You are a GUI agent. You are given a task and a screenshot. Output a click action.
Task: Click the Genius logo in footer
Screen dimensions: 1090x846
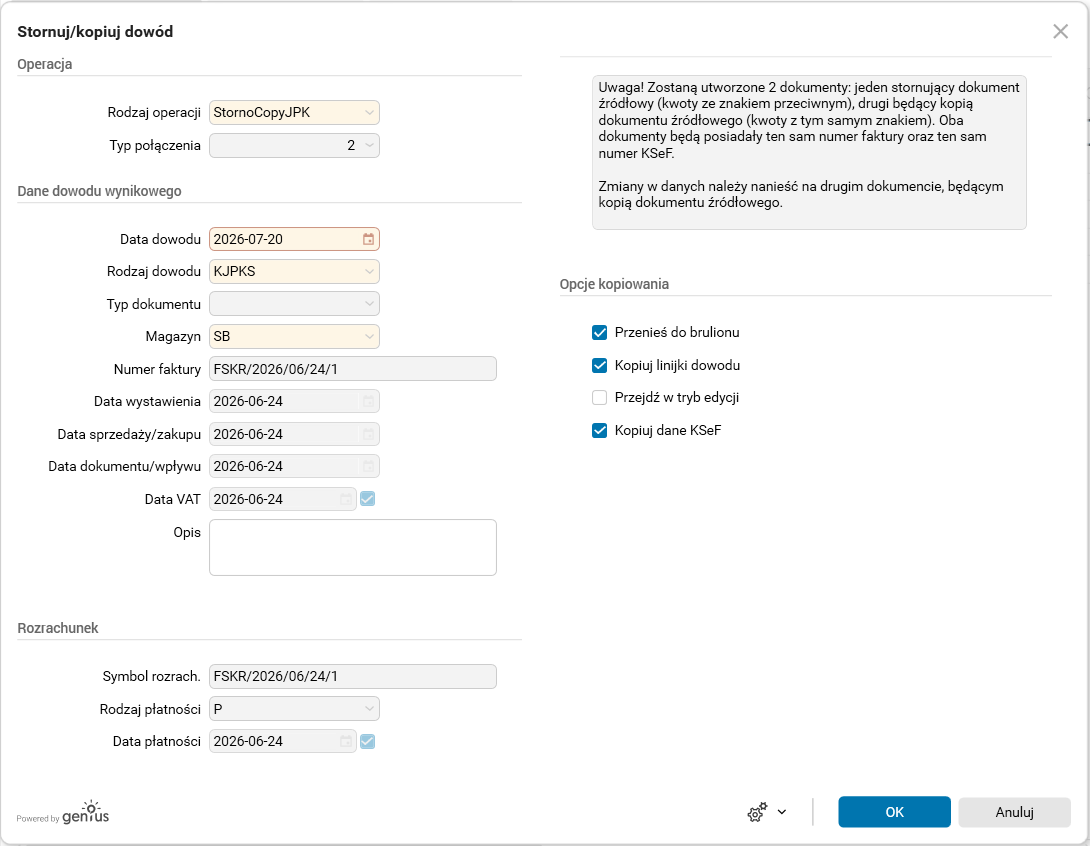[x=63, y=813]
